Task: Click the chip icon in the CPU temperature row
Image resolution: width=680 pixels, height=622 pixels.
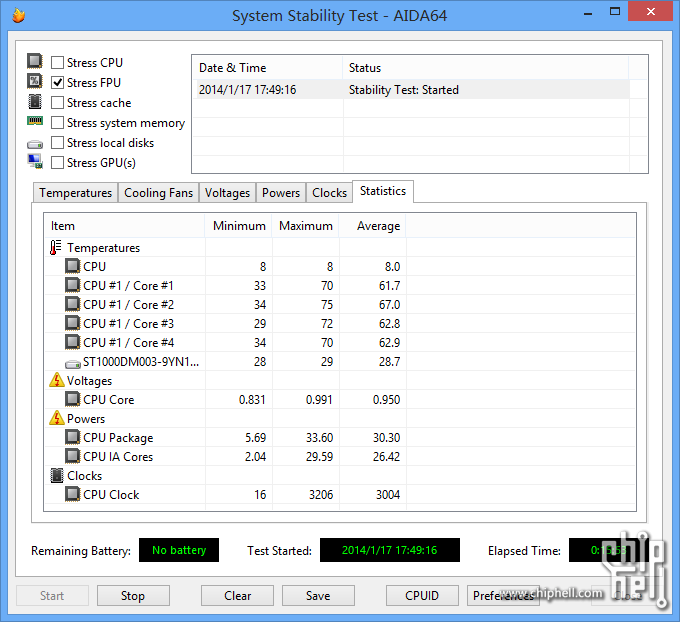Action: click(72, 266)
